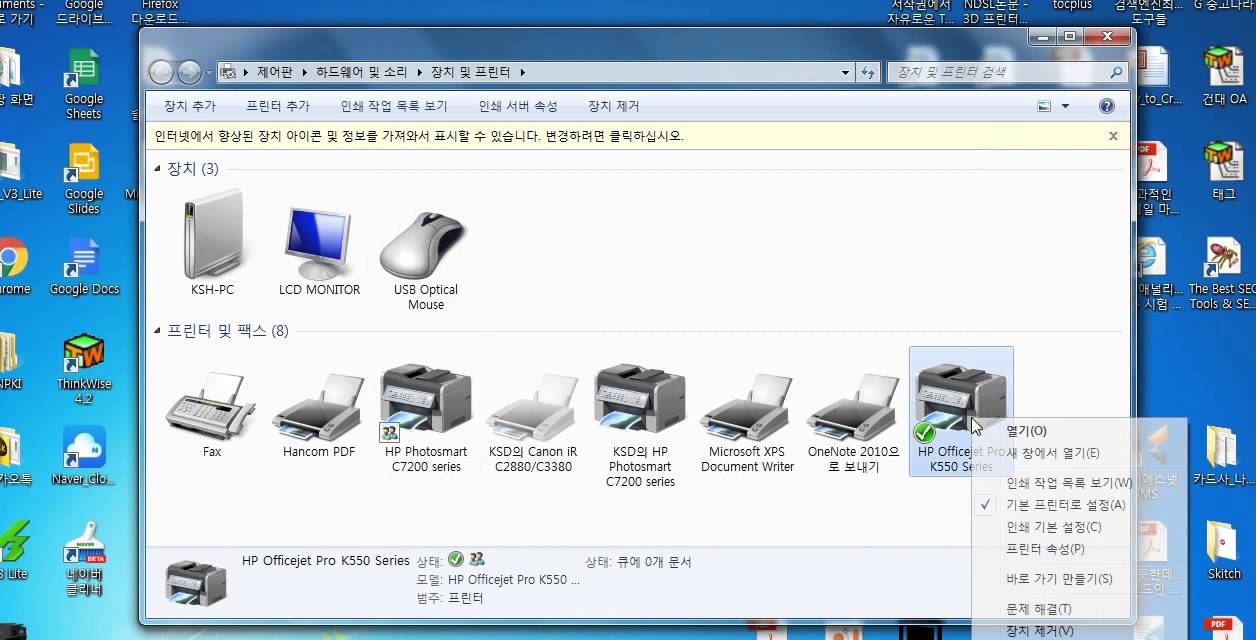Select OneNote 2010으로 보내기 printer

pyautogui.click(x=853, y=407)
